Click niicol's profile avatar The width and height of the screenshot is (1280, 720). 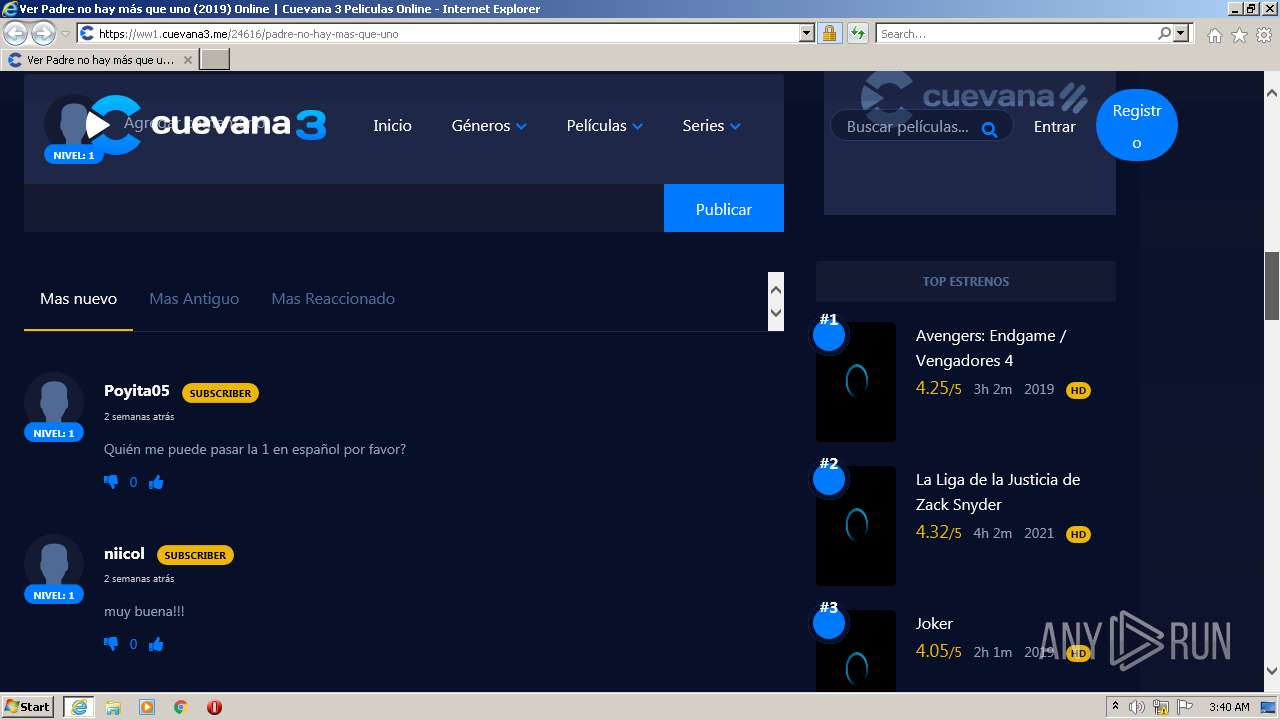click(54, 564)
